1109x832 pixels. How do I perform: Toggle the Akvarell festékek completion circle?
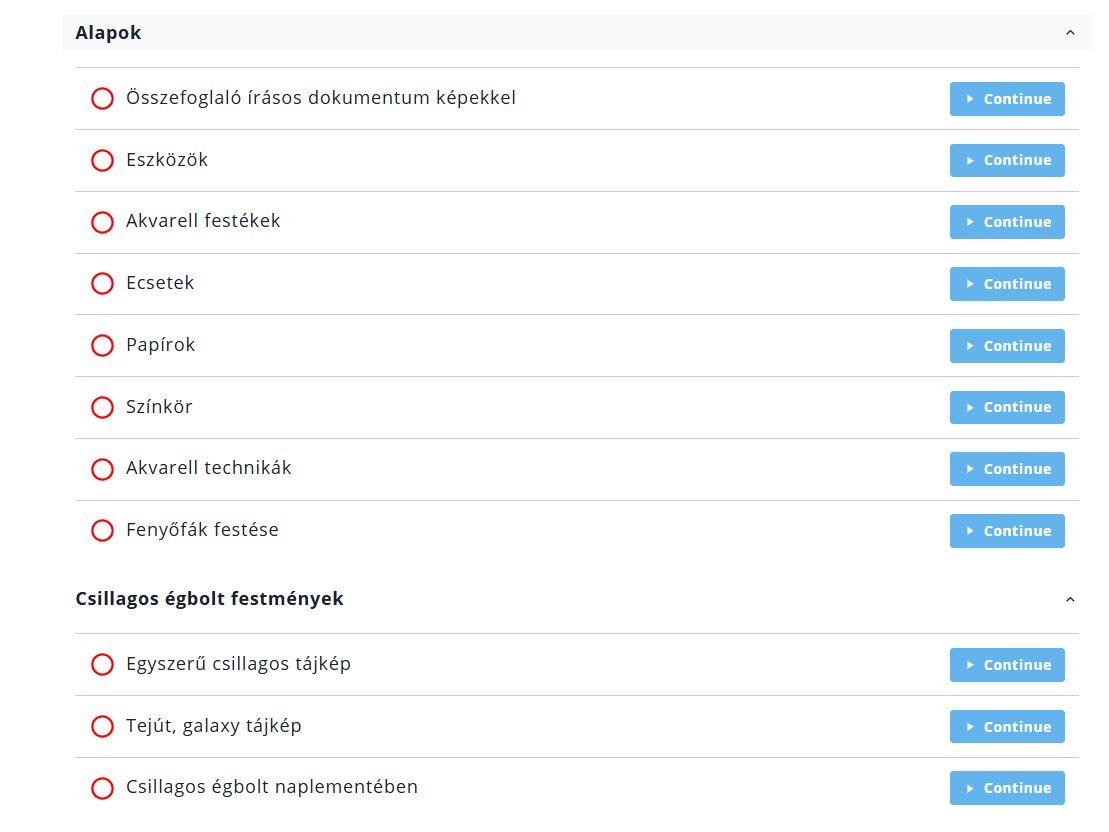[x=102, y=222]
